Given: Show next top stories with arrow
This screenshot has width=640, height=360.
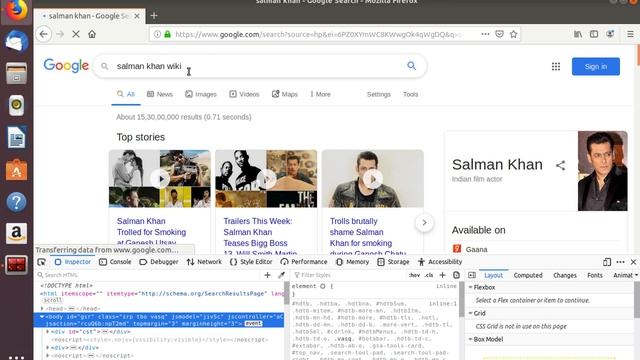Looking at the screenshot, I should coord(424,222).
